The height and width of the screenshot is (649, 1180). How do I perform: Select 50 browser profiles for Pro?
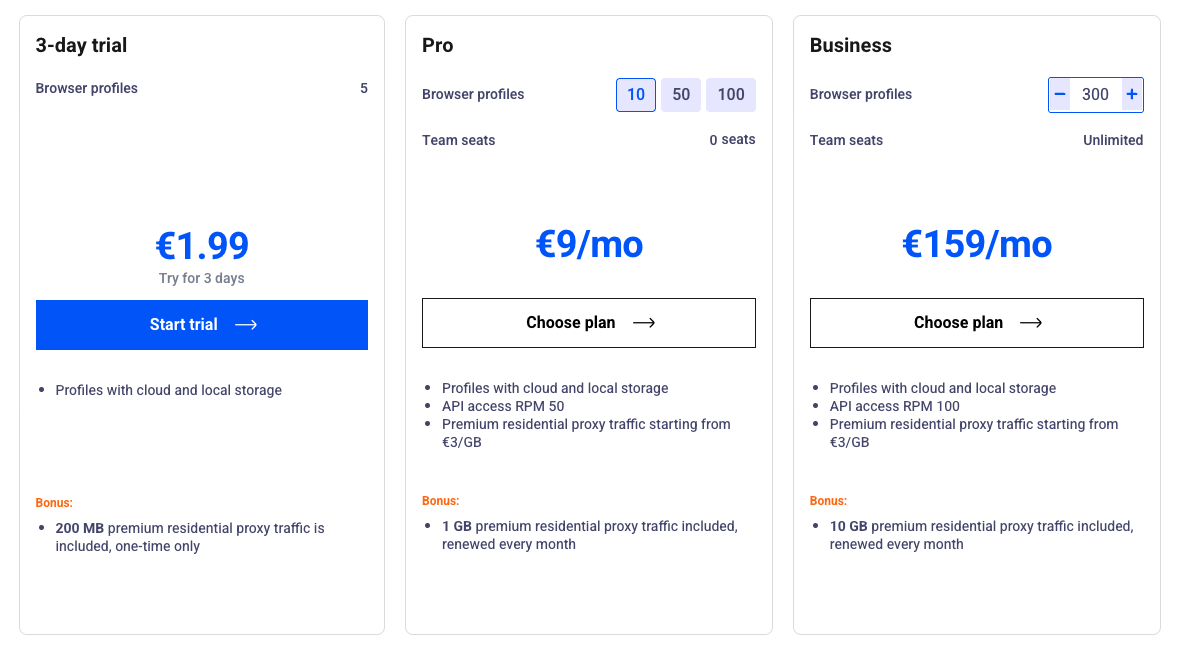tap(681, 95)
